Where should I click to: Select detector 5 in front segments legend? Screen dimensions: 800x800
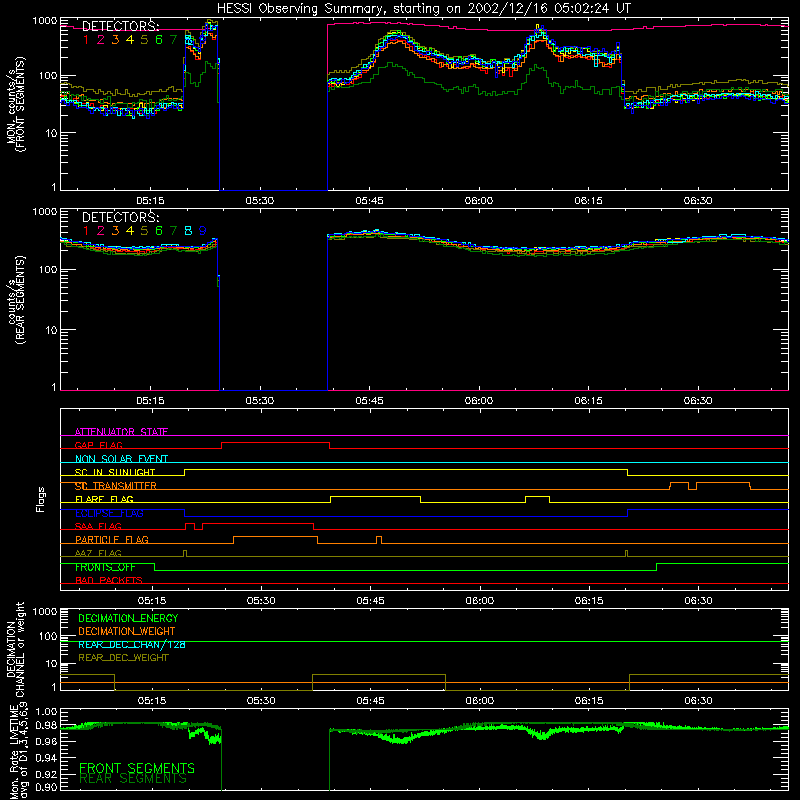[144, 40]
